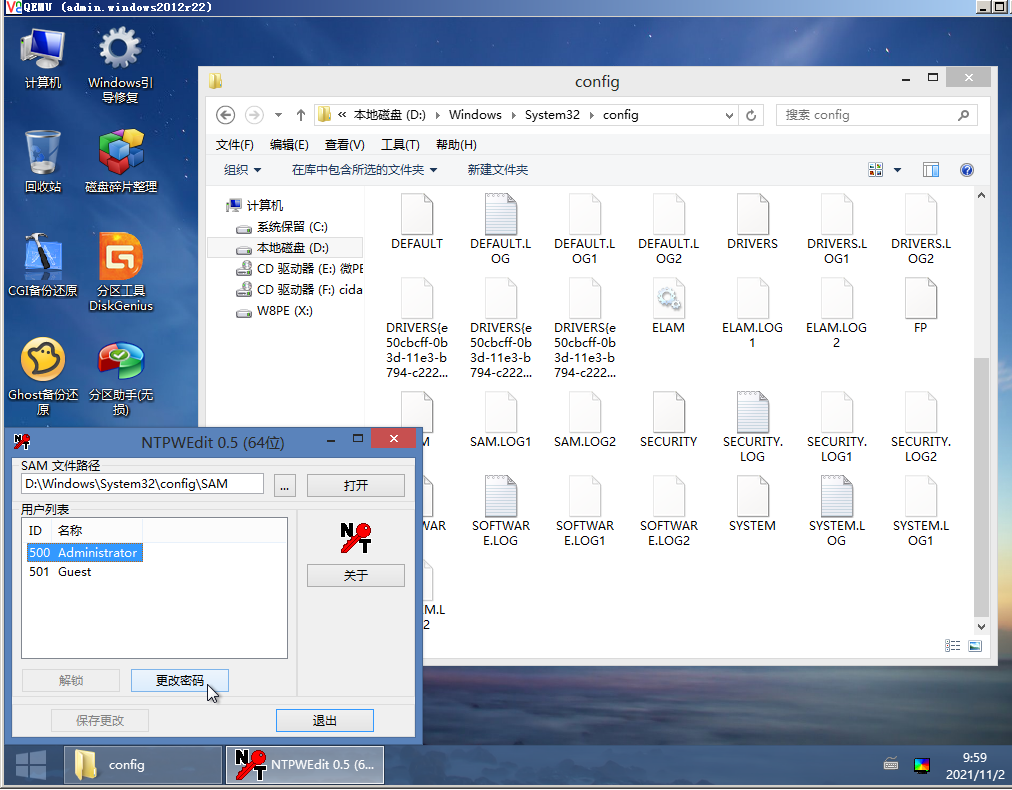Change the view layout icon in Explorer
Image resolution: width=1012 pixels, height=790 pixels.
coord(875,170)
